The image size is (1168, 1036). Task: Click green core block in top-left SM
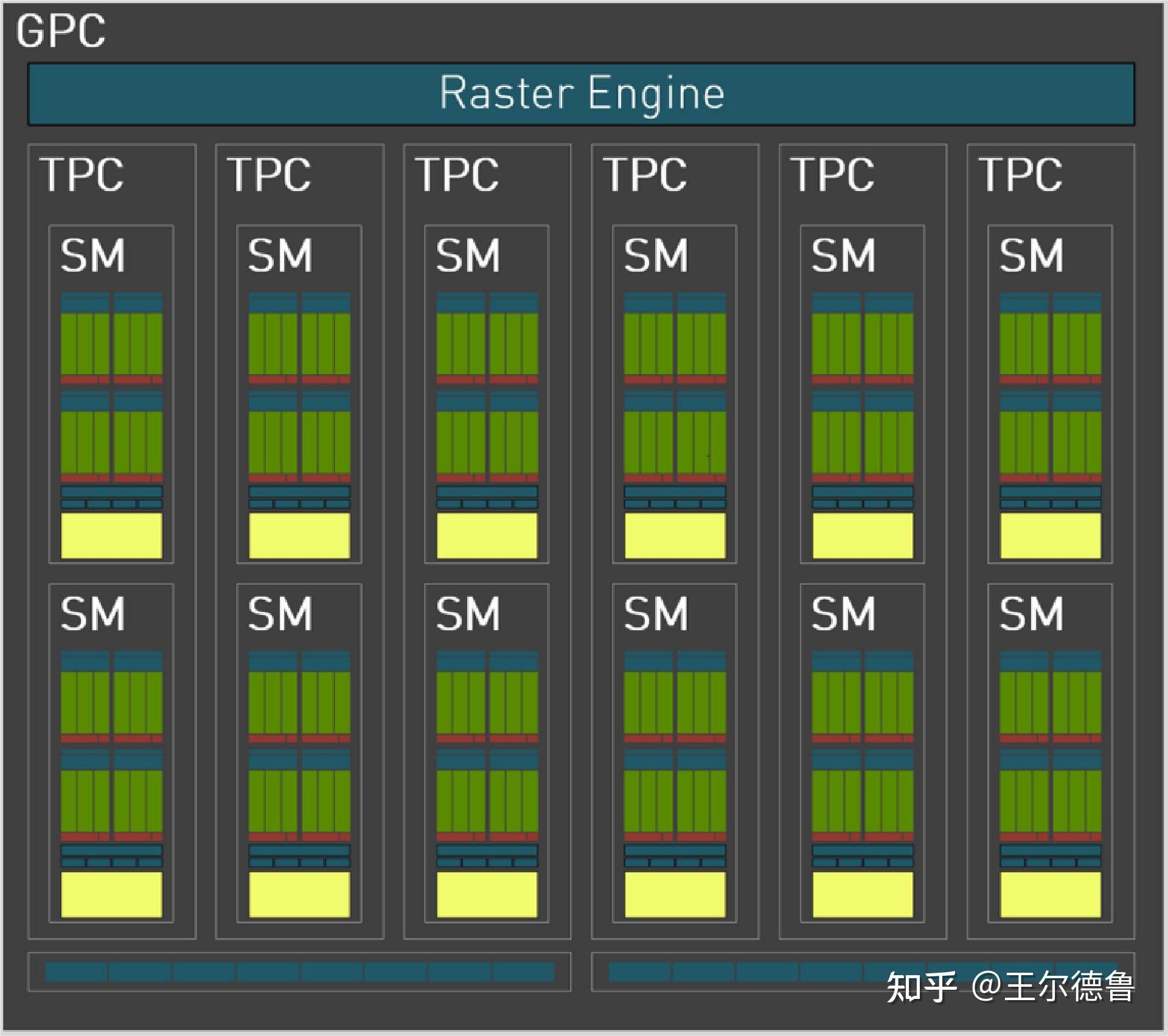pyautogui.click(x=85, y=344)
